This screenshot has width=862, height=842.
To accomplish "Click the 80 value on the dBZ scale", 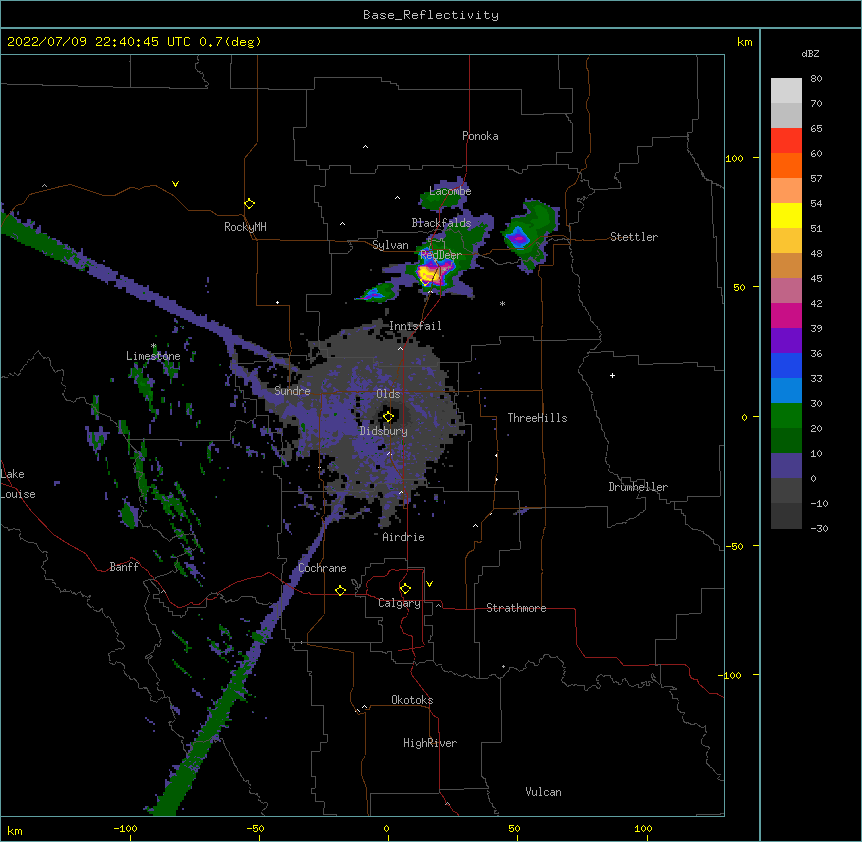I will point(816,79).
